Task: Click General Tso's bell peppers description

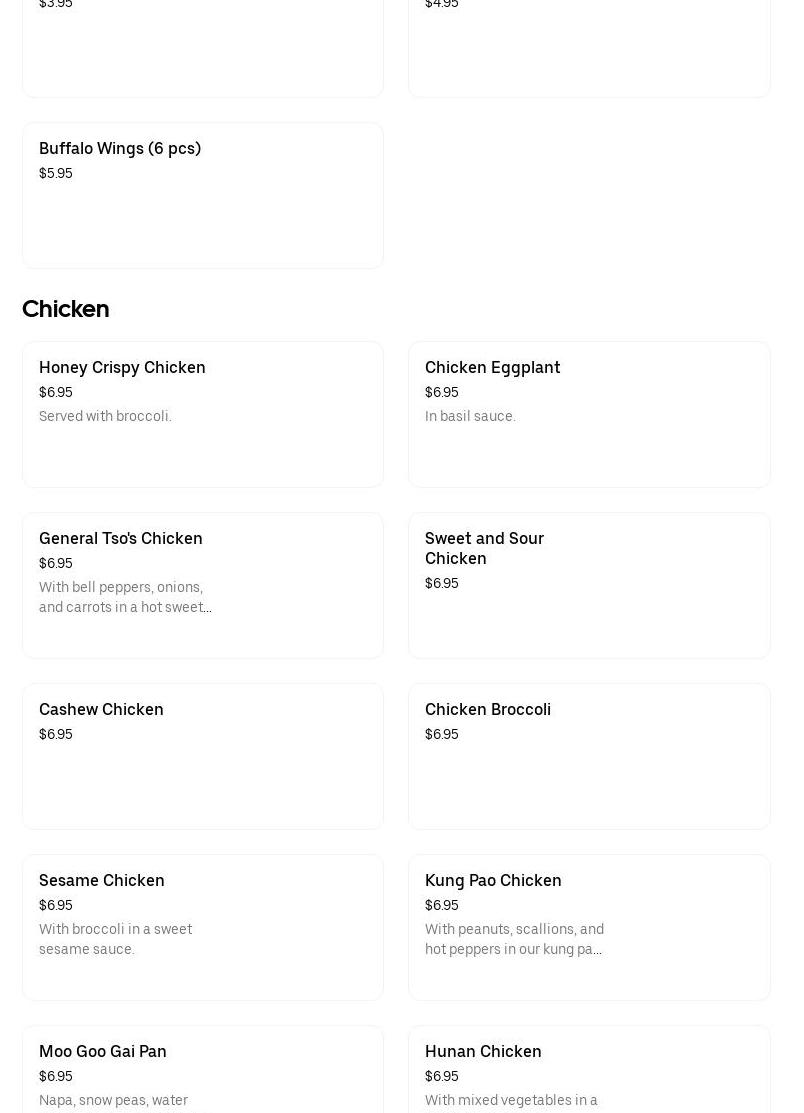Action: (x=125, y=597)
